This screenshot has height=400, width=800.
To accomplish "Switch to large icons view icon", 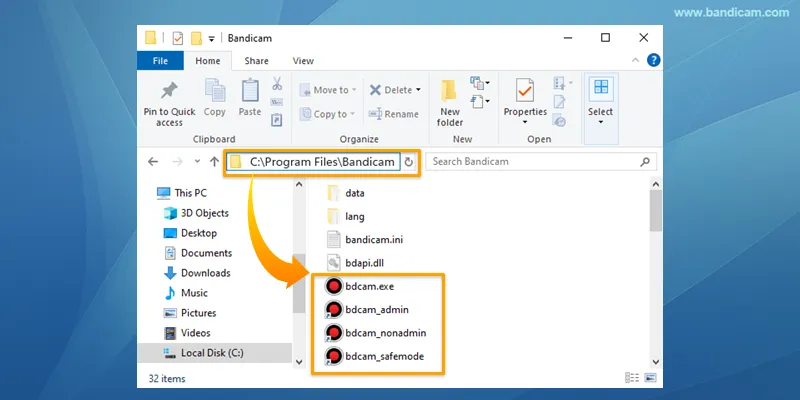I will tap(650, 378).
